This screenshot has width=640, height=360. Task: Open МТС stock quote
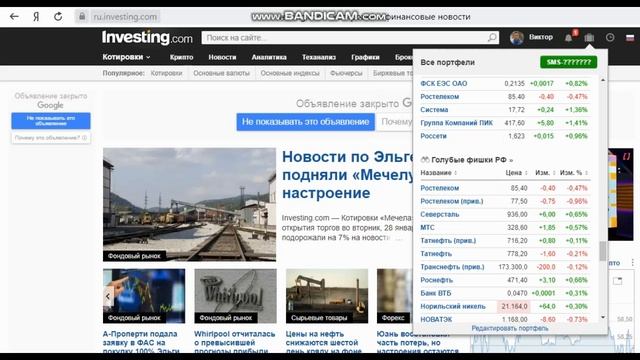coord(427,227)
